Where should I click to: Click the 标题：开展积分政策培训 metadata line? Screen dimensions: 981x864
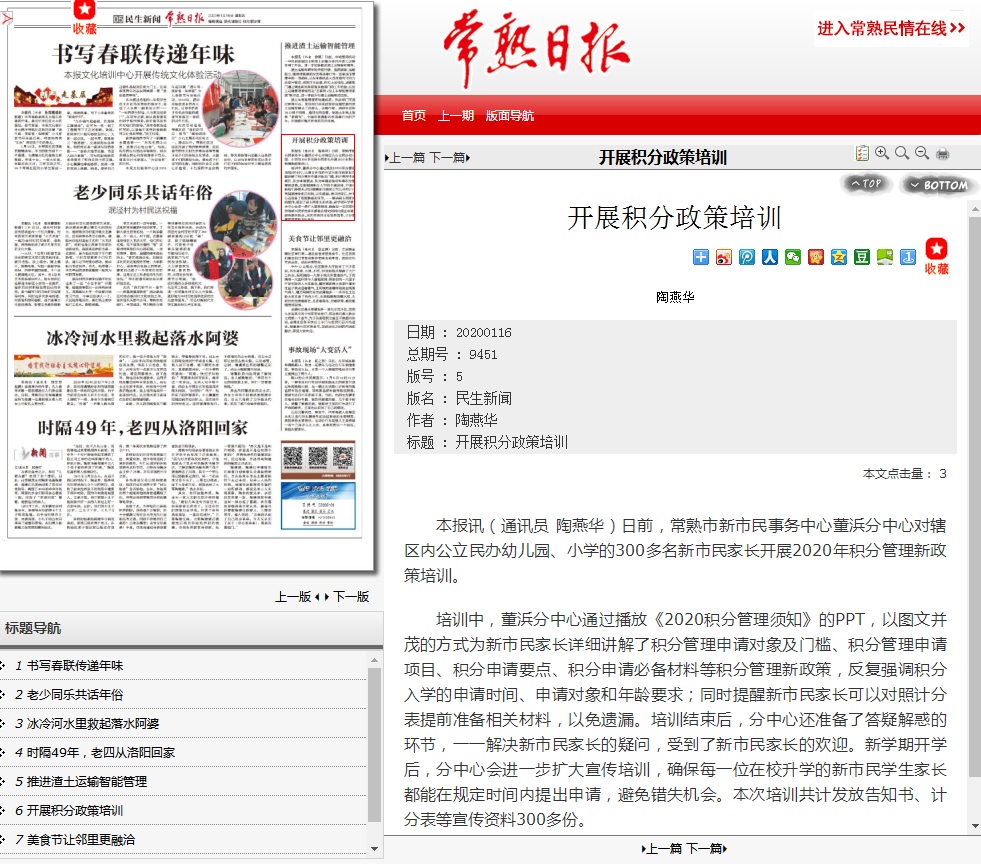(x=487, y=442)
